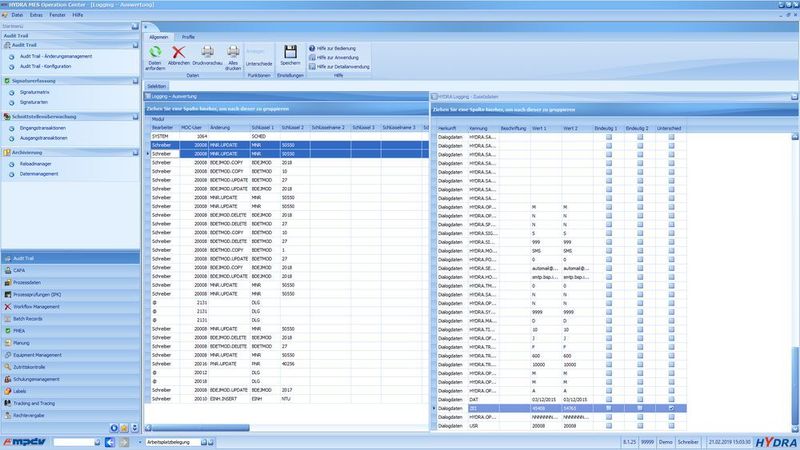Screen dimensions: 800x450
Task: Click the yellow star favorites icon
Action: (124, 428)
